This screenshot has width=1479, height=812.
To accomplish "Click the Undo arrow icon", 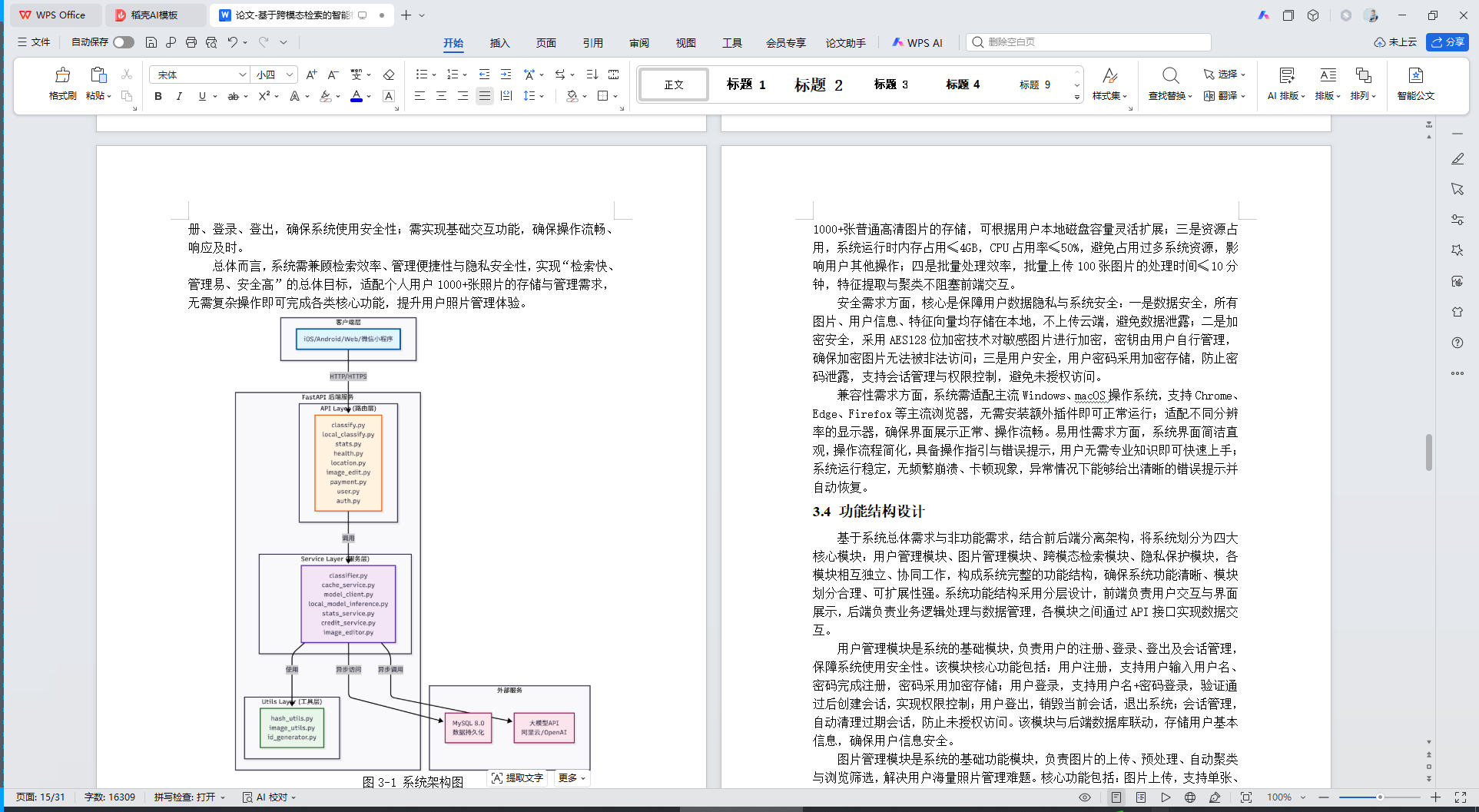I will click(x=232, y=42).
